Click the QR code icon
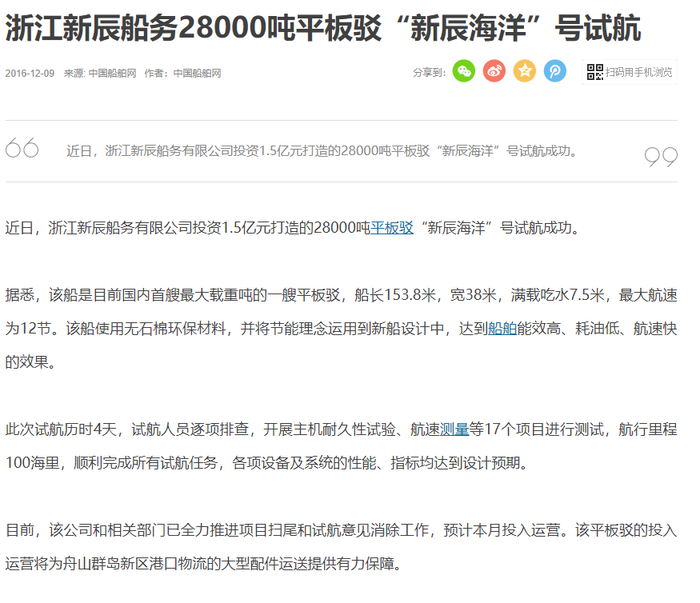Image resolution: width=700 pixels, height=603 pixels. click(x=595, y=72)
